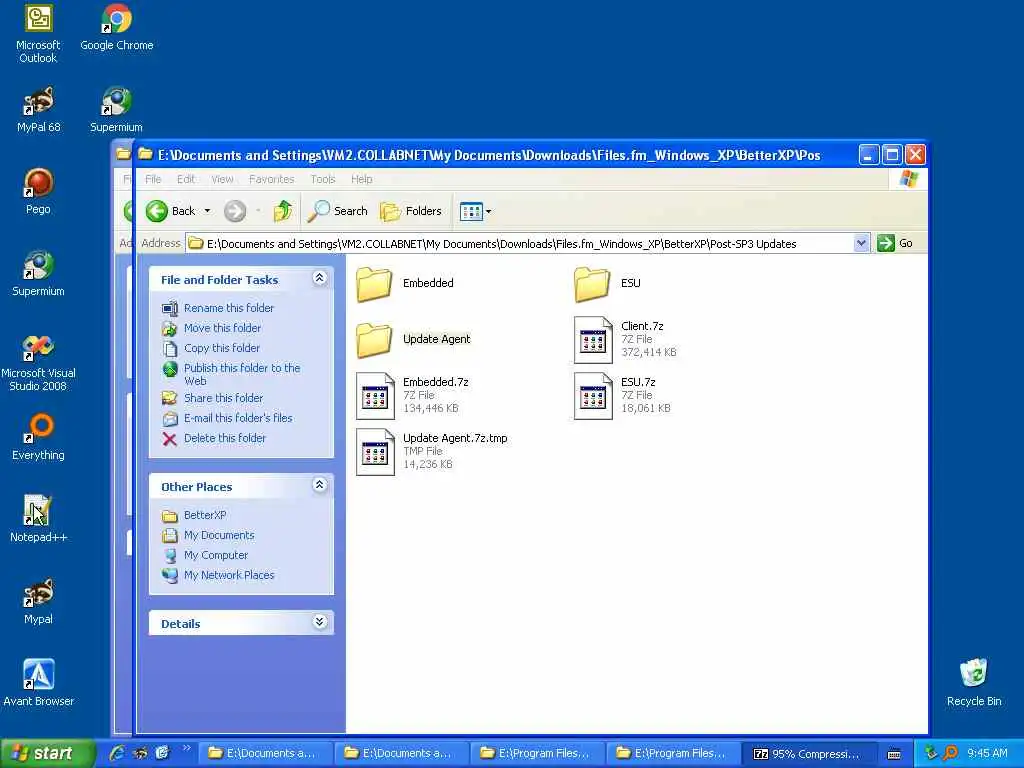
Task: Open the 95% Compressi... 7-Zip taskbar button
Action: tap(808, 754)
